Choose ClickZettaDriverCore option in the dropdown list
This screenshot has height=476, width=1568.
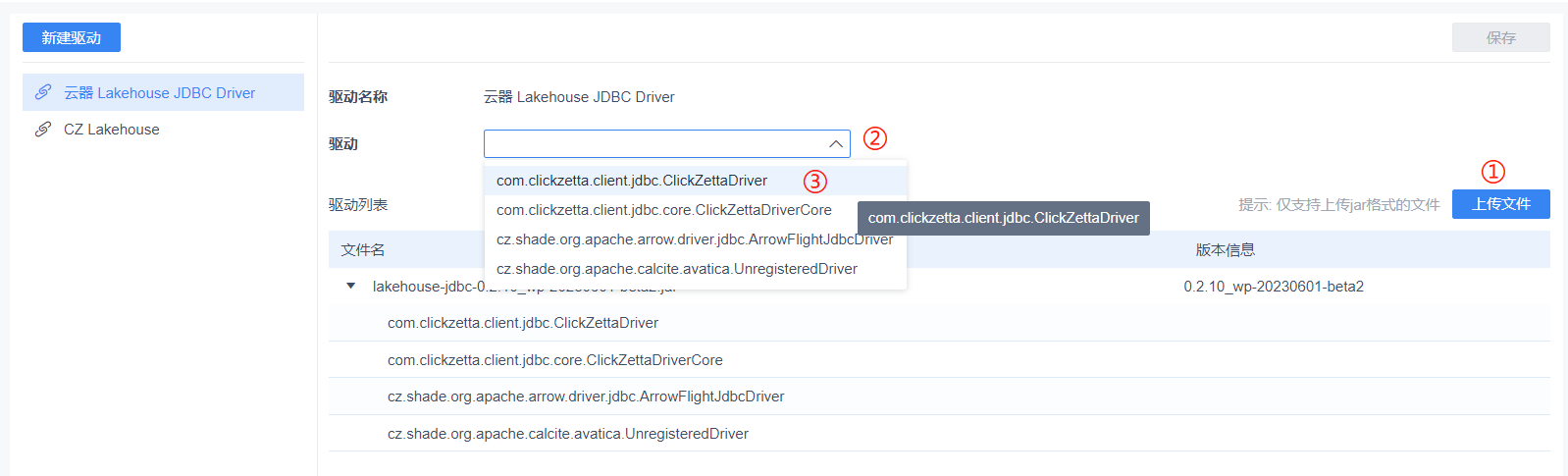[663, 210]
